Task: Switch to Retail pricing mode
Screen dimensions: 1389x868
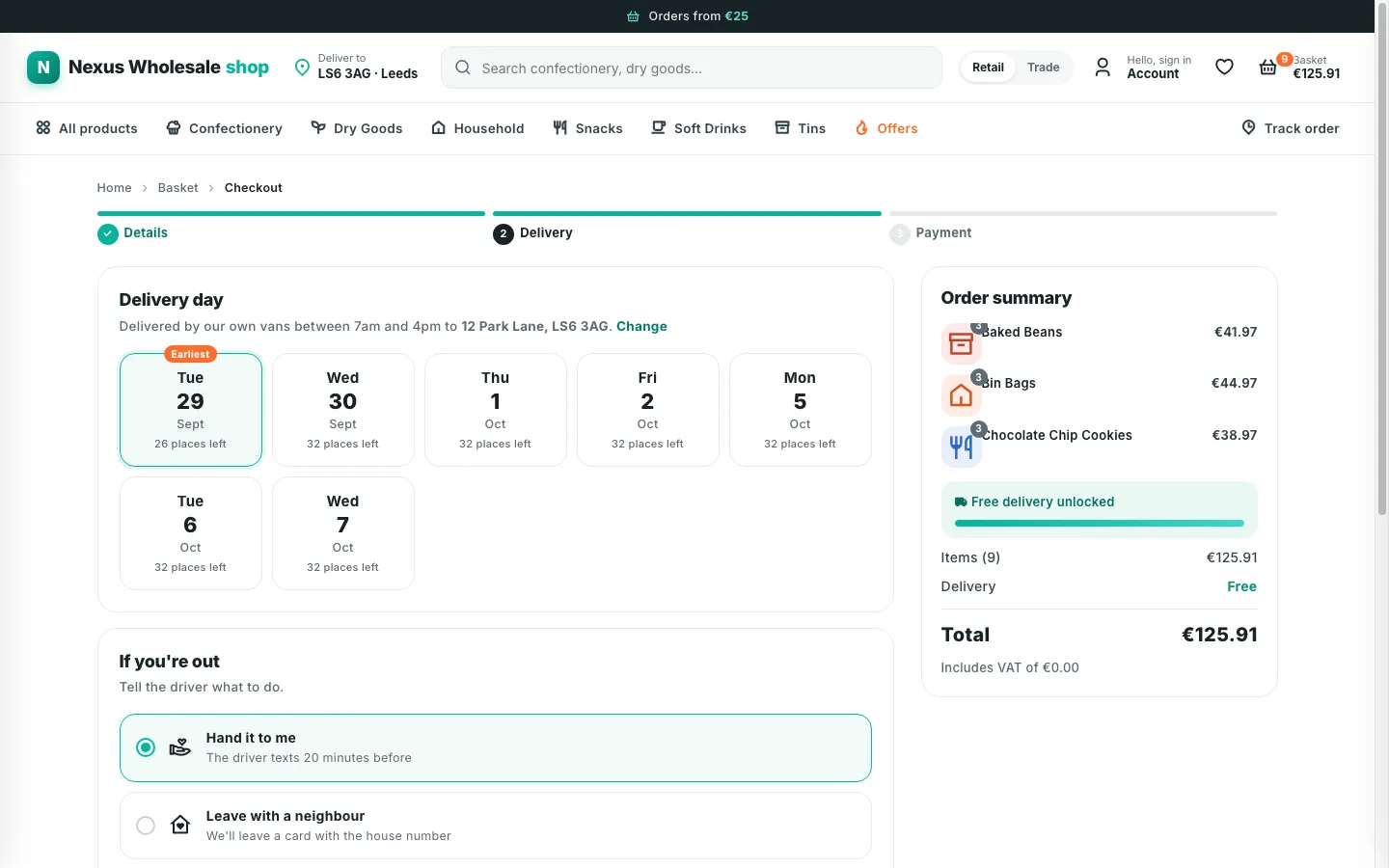Action: (988, 68)
